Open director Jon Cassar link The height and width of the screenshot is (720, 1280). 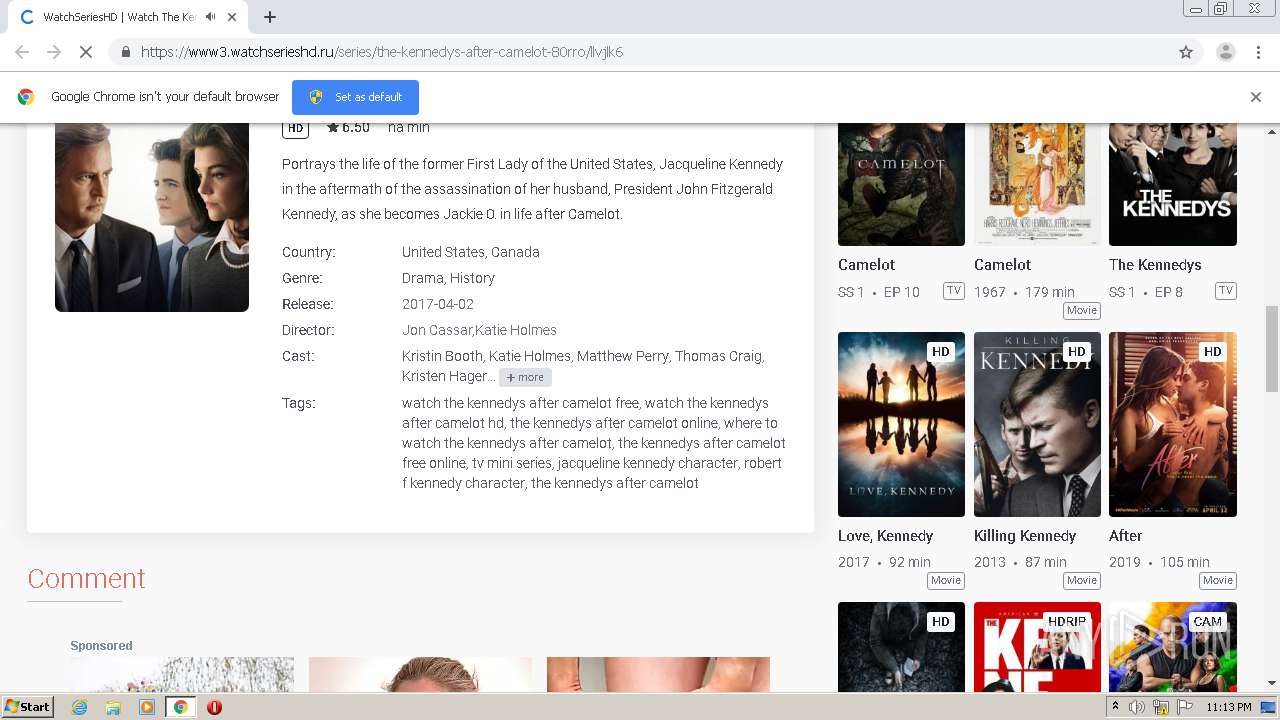coord(437,330)
